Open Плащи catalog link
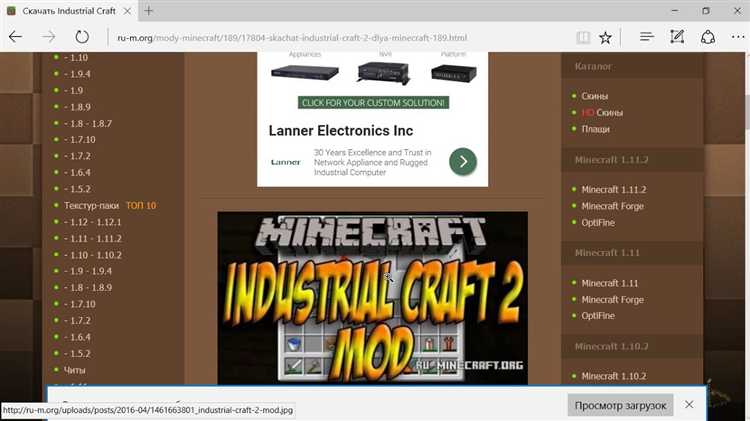The width and height of the screenshot is (750, 421). click(x=596, y=129)
